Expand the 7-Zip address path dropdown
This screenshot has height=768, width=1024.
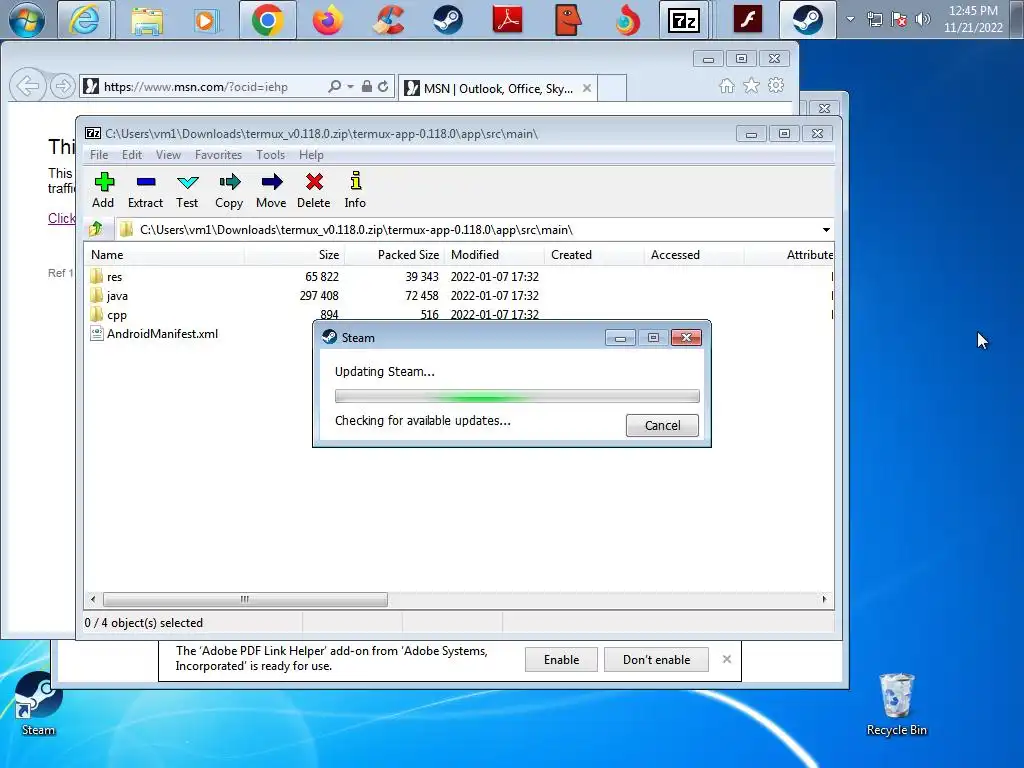(x=825, y=230)
